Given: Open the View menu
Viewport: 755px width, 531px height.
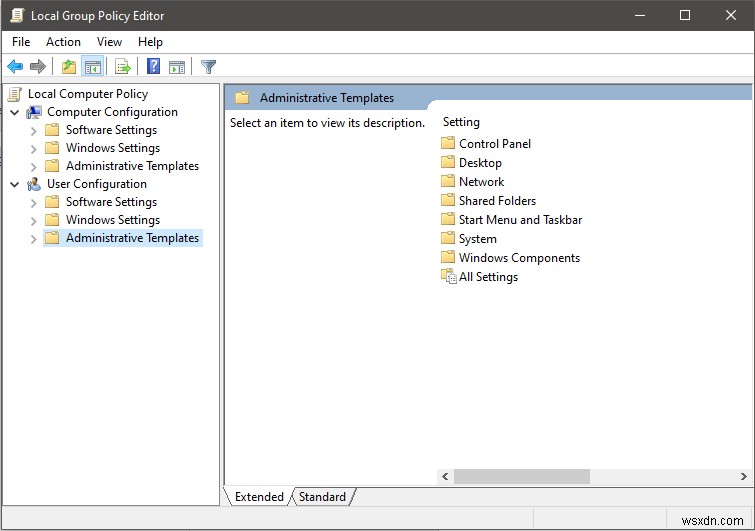Looking at the screenshot, I should pos(109,42).
